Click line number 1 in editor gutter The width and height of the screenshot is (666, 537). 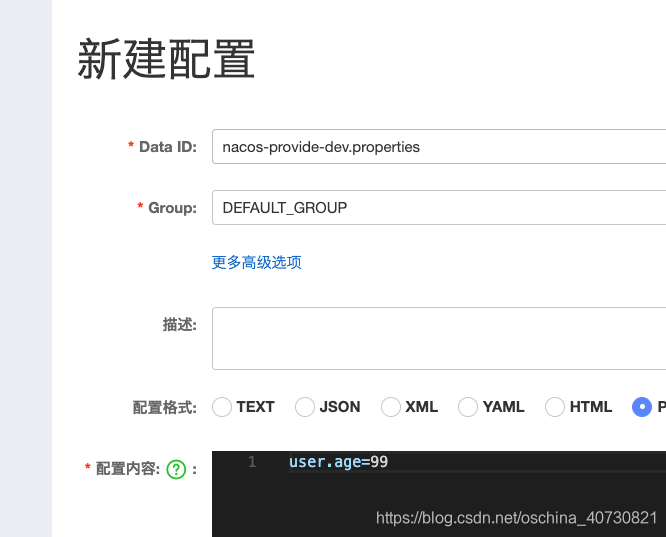pos(252,462)
